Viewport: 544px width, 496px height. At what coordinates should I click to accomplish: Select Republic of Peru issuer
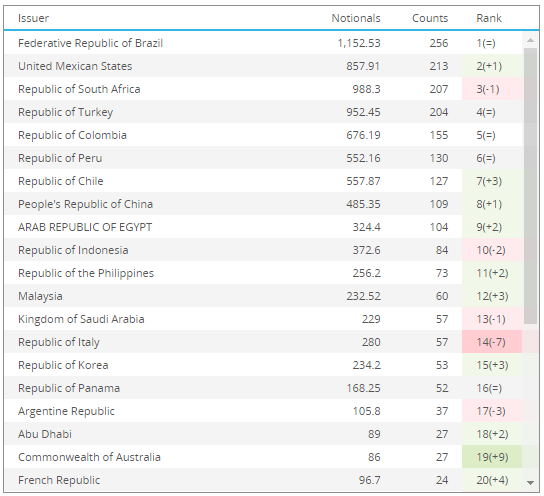click(60, 158)
